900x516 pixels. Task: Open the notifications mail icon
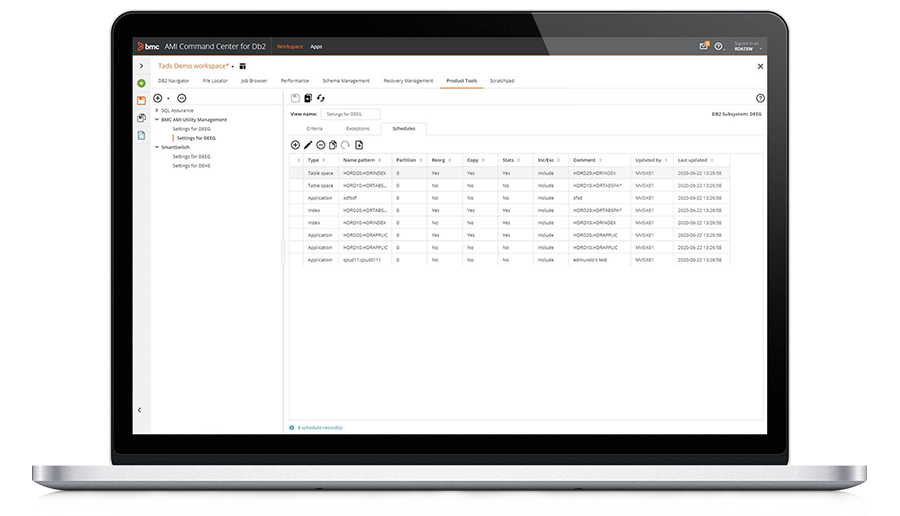point(704,46)
